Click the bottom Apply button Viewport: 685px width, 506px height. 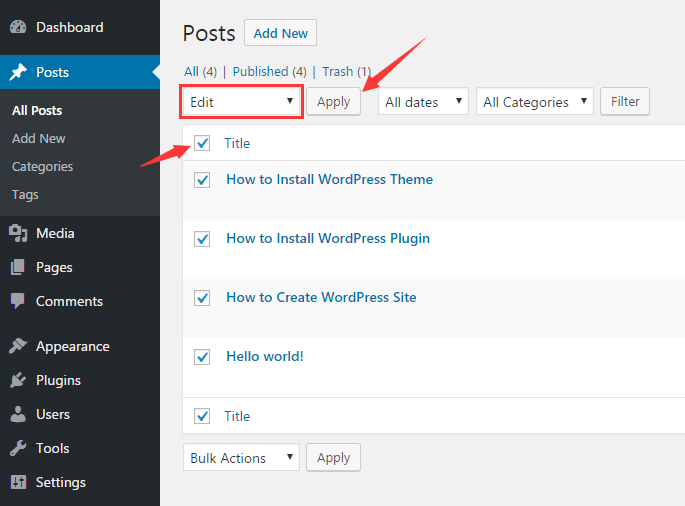tap(333, 457)
